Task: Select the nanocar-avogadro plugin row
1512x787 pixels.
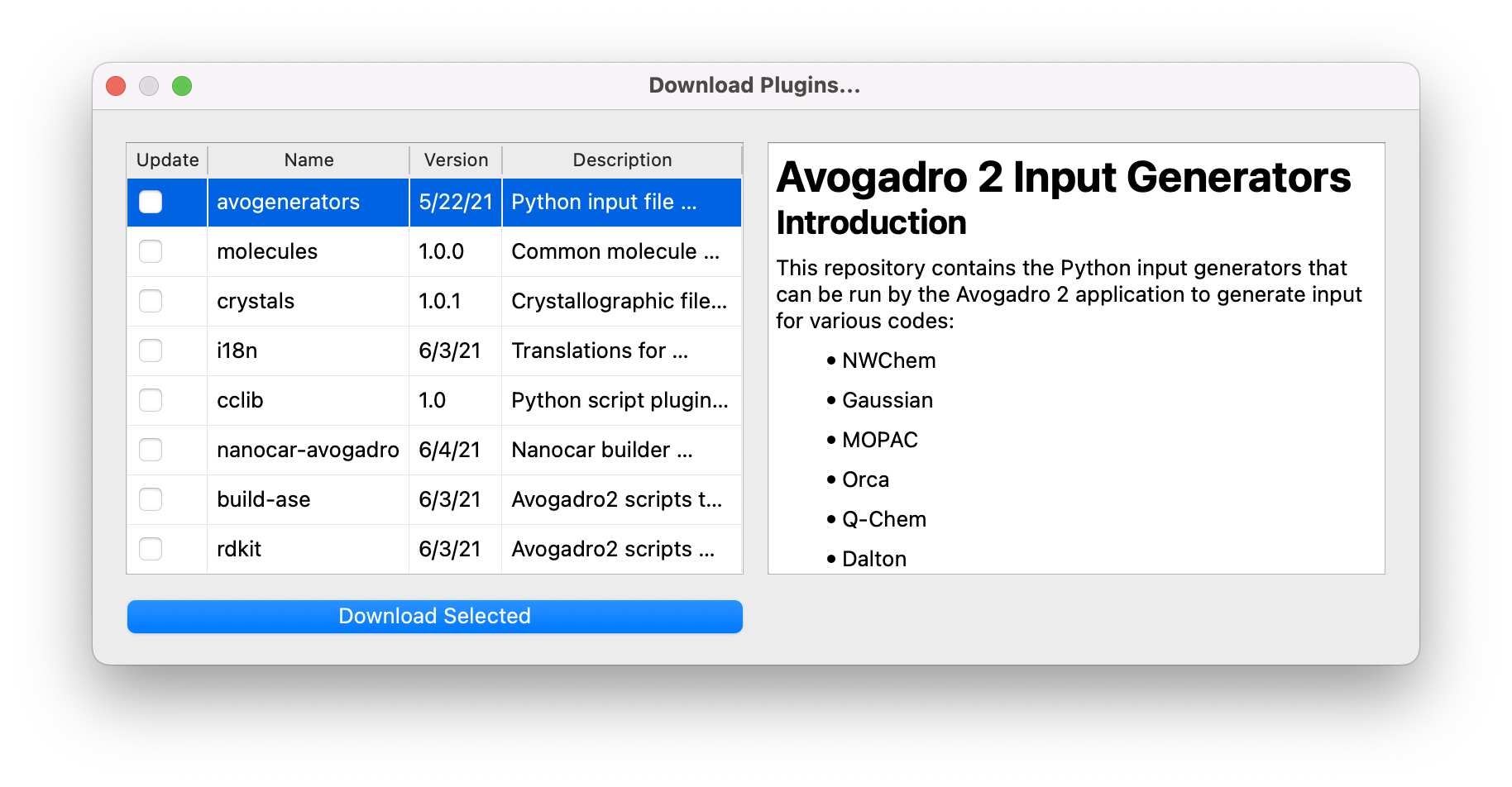Action: (309, 450)
